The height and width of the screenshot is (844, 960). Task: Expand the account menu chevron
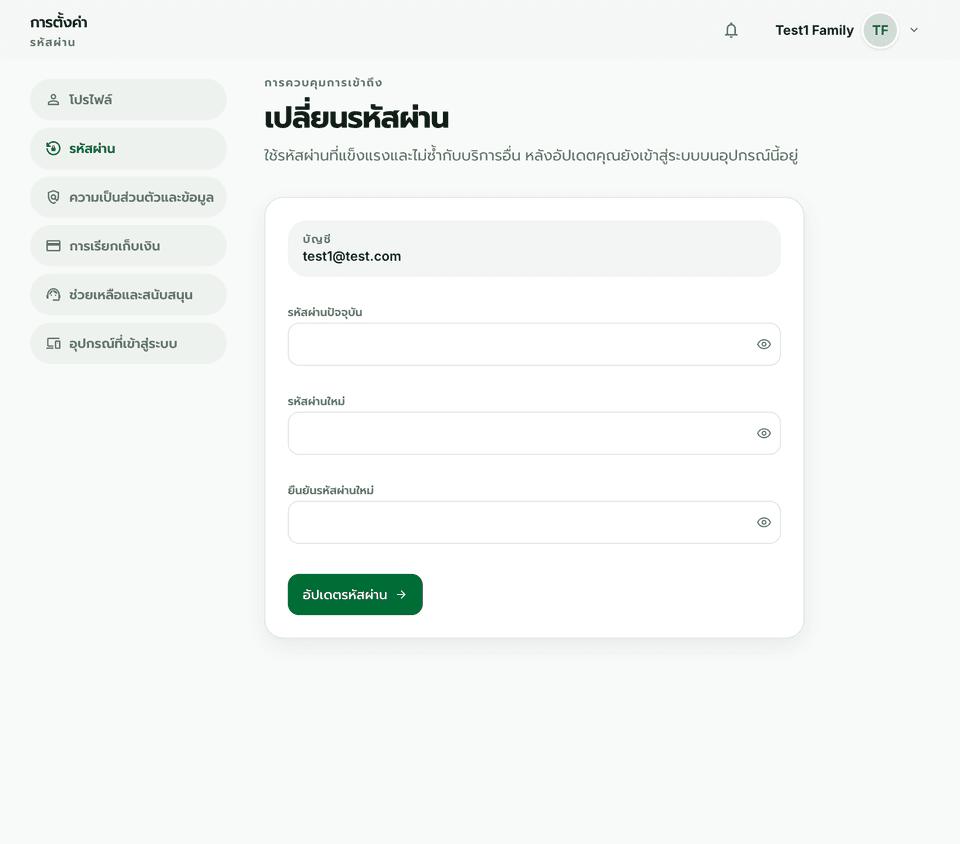coord(914,30)
